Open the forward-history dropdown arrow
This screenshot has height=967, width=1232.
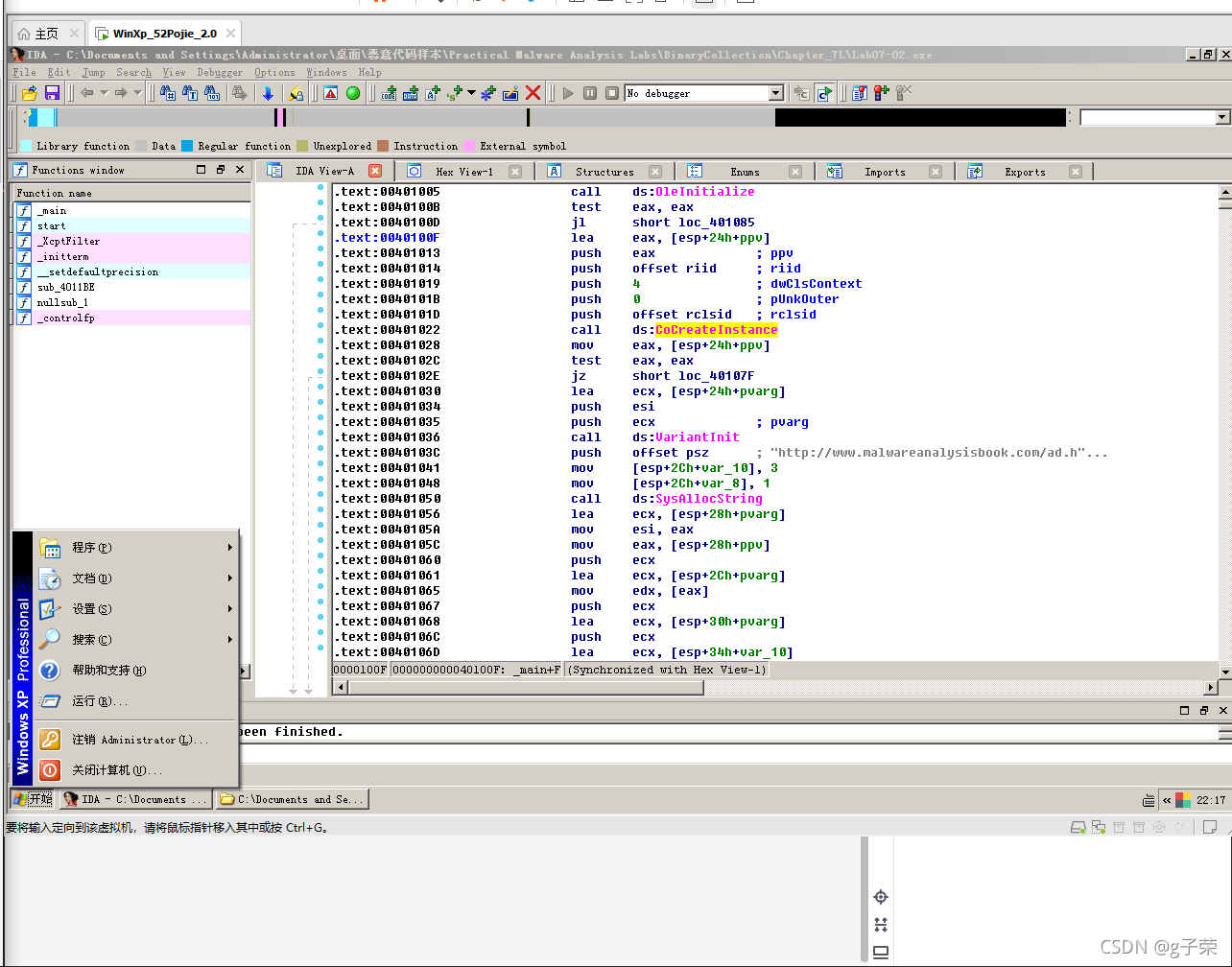[137, 93]
